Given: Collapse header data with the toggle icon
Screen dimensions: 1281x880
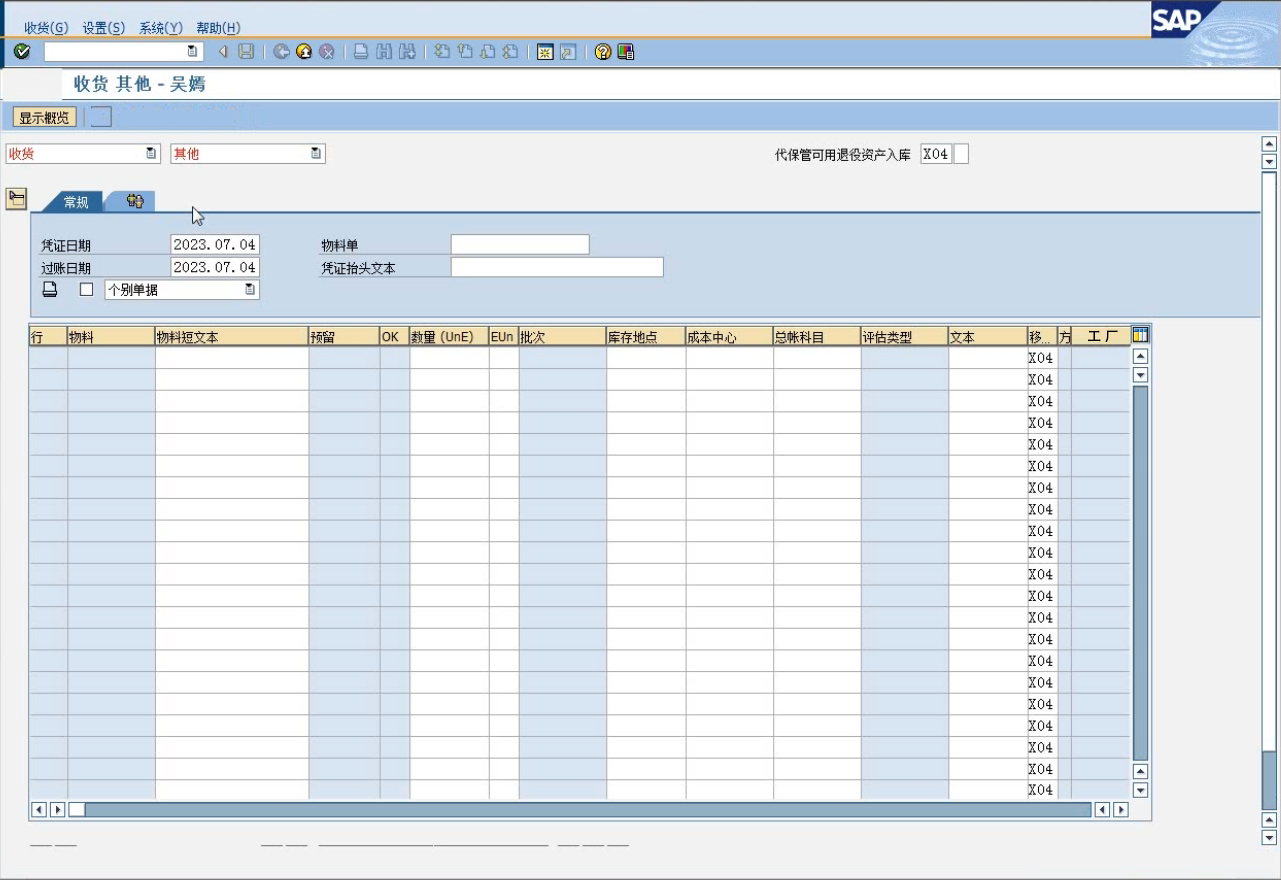Looking at the screenshot, I should [16, 198].
